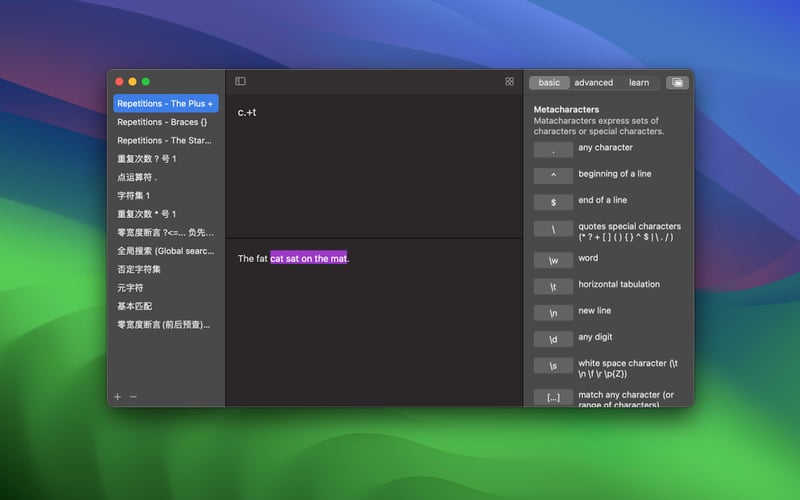Screen dimensions: 800x500
Task: Minimize the window with yellow button
Action: [133, 82]
